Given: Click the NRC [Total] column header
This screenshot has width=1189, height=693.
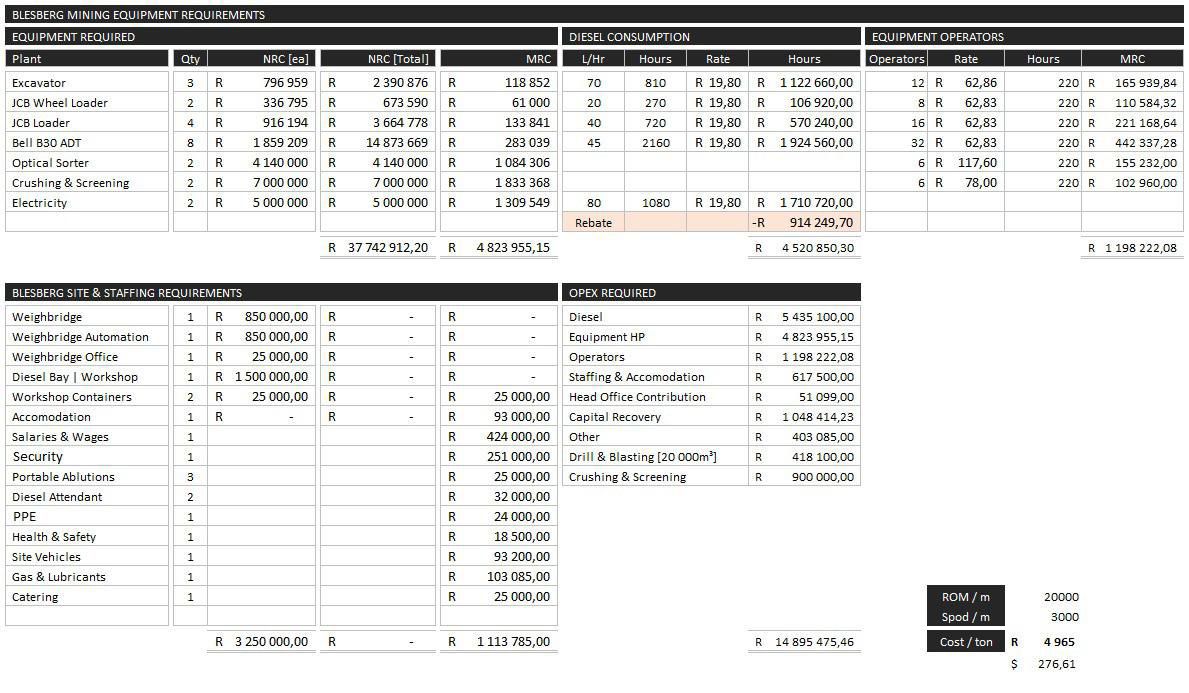Looking at the screenshot, I should 378,59.
